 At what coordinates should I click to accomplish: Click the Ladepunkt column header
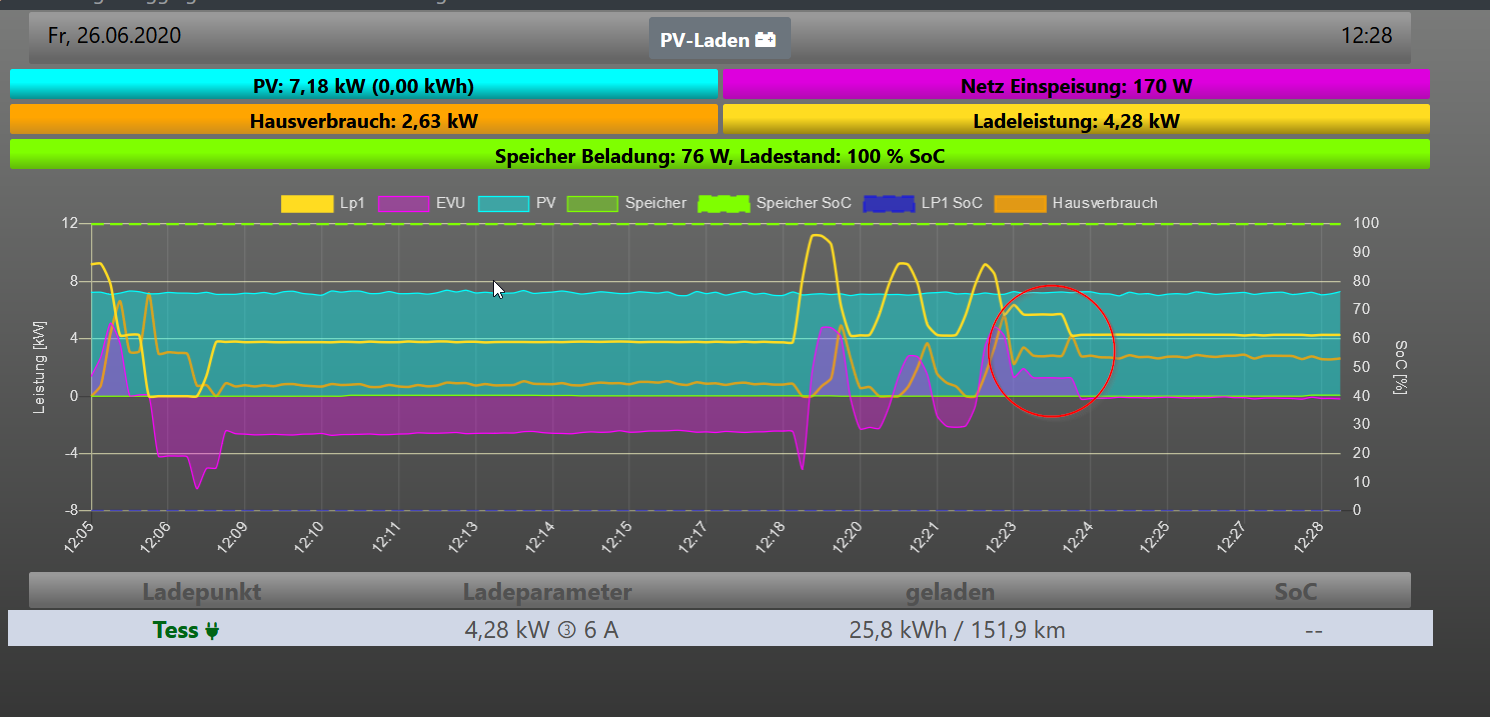tap(201, 592)
